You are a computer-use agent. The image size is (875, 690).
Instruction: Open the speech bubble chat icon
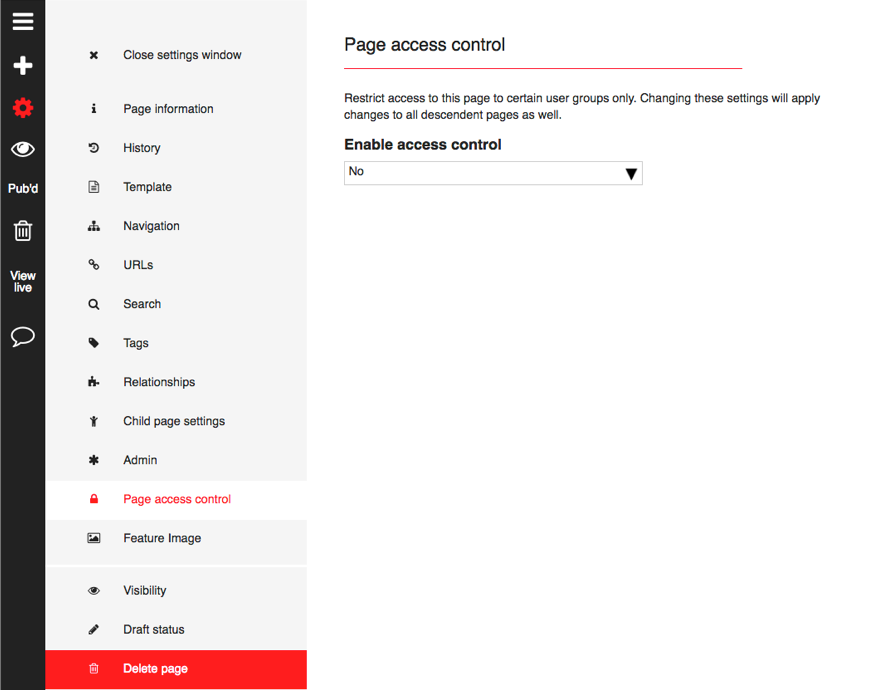click(23, 337)
